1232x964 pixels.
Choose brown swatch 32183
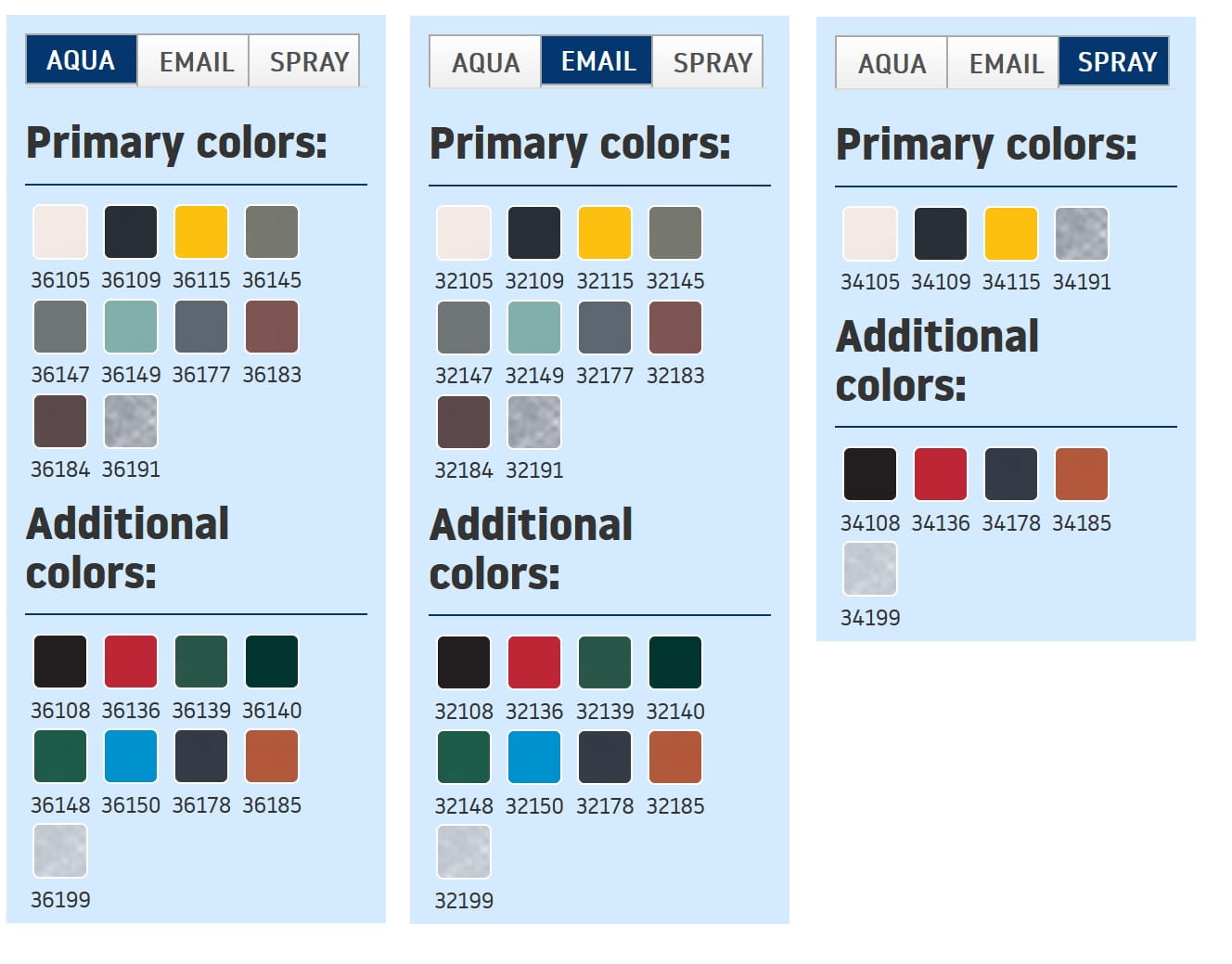[x=675, y=328]
